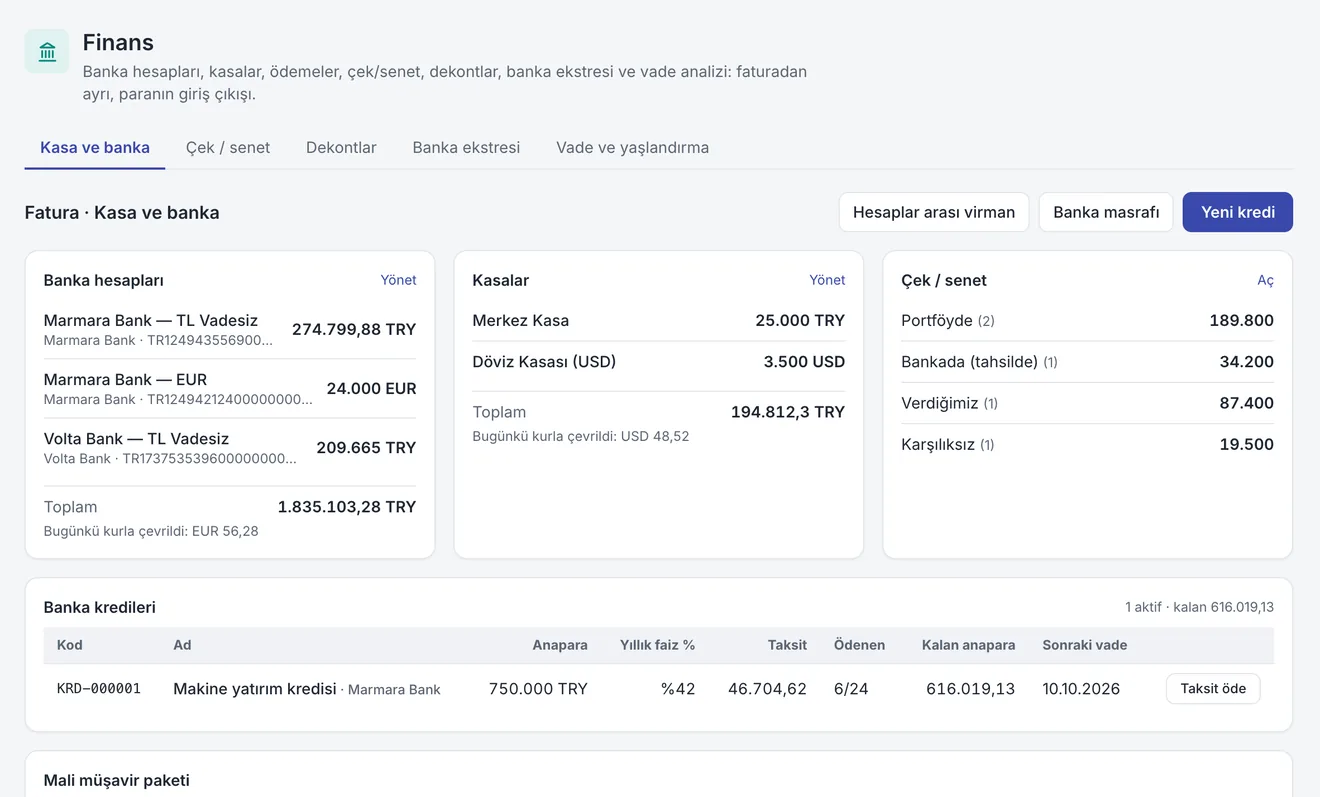Click the 10.10.2026 next due date
The height and width of the screenshot is (797, 1320).
[1081, 688]
